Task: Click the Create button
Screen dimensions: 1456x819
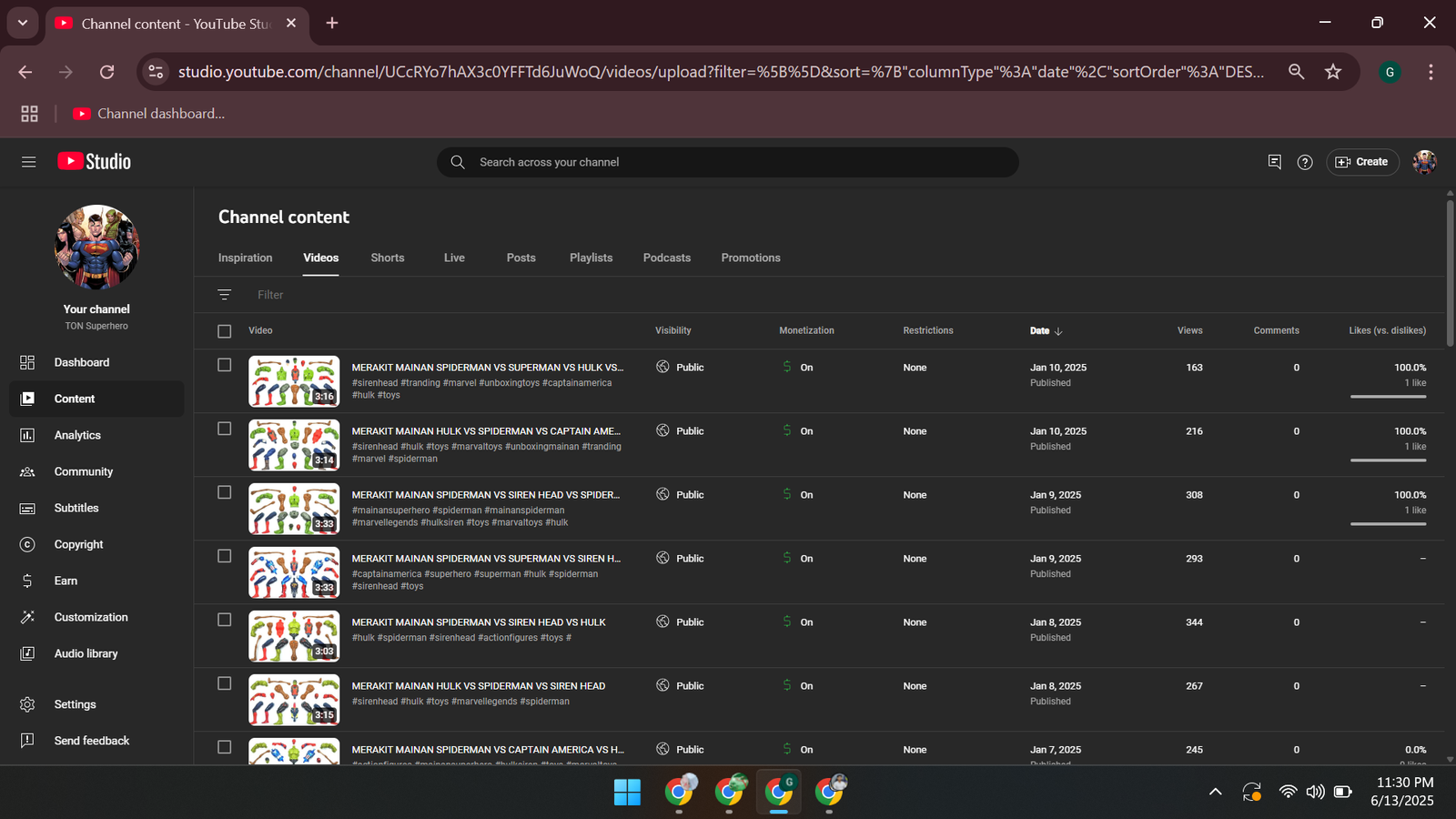Action: [x=1362, y=162]
